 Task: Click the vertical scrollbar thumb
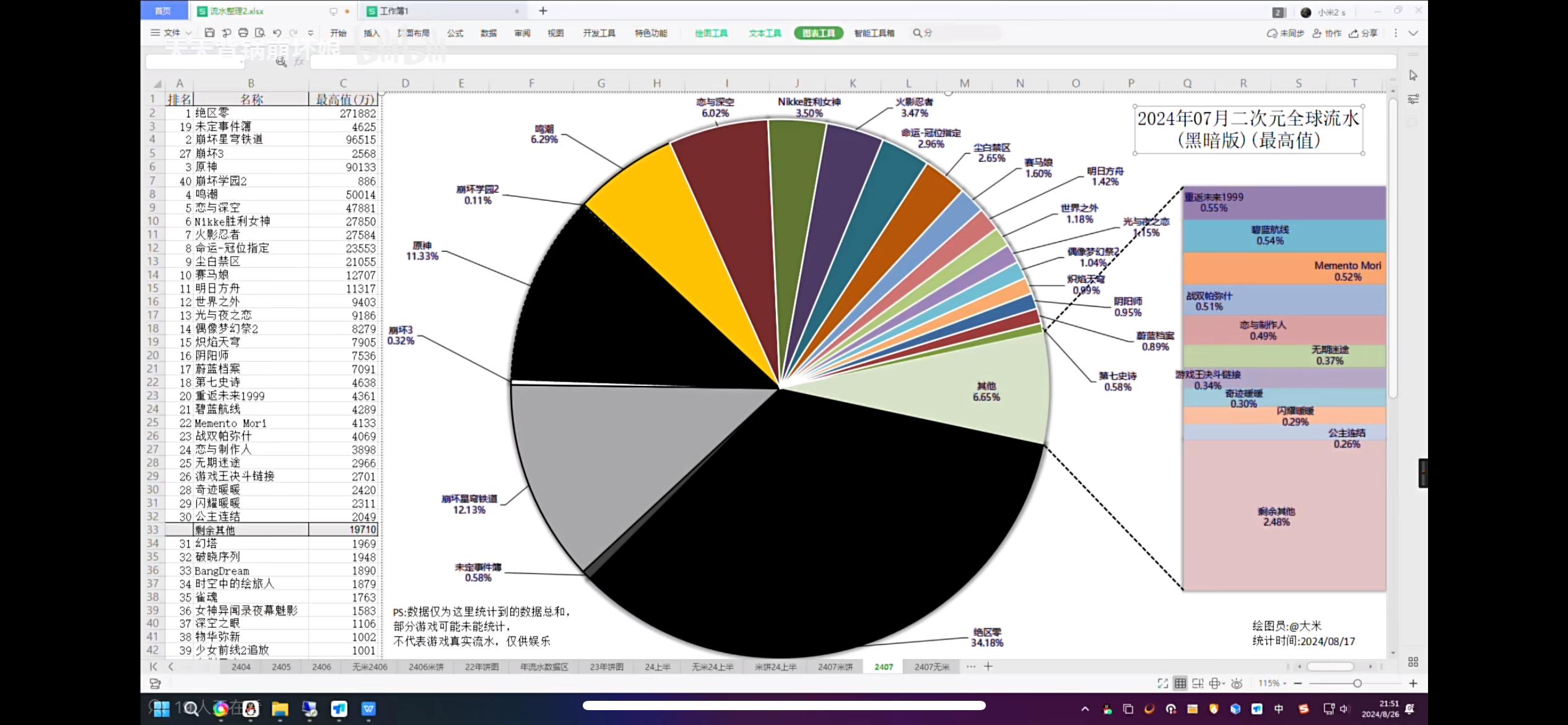pyautogui.click(x=1393, y=248)
